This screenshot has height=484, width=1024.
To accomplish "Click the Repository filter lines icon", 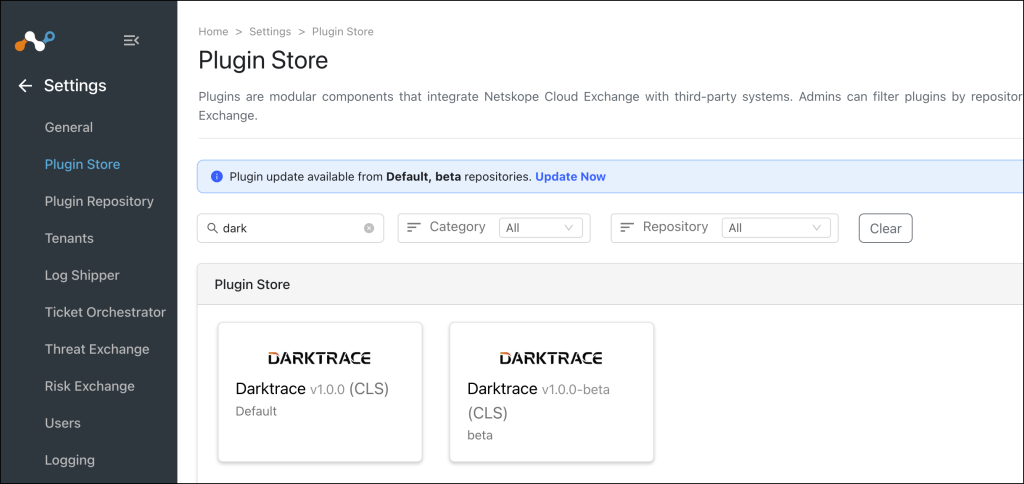I will (628, 227).
